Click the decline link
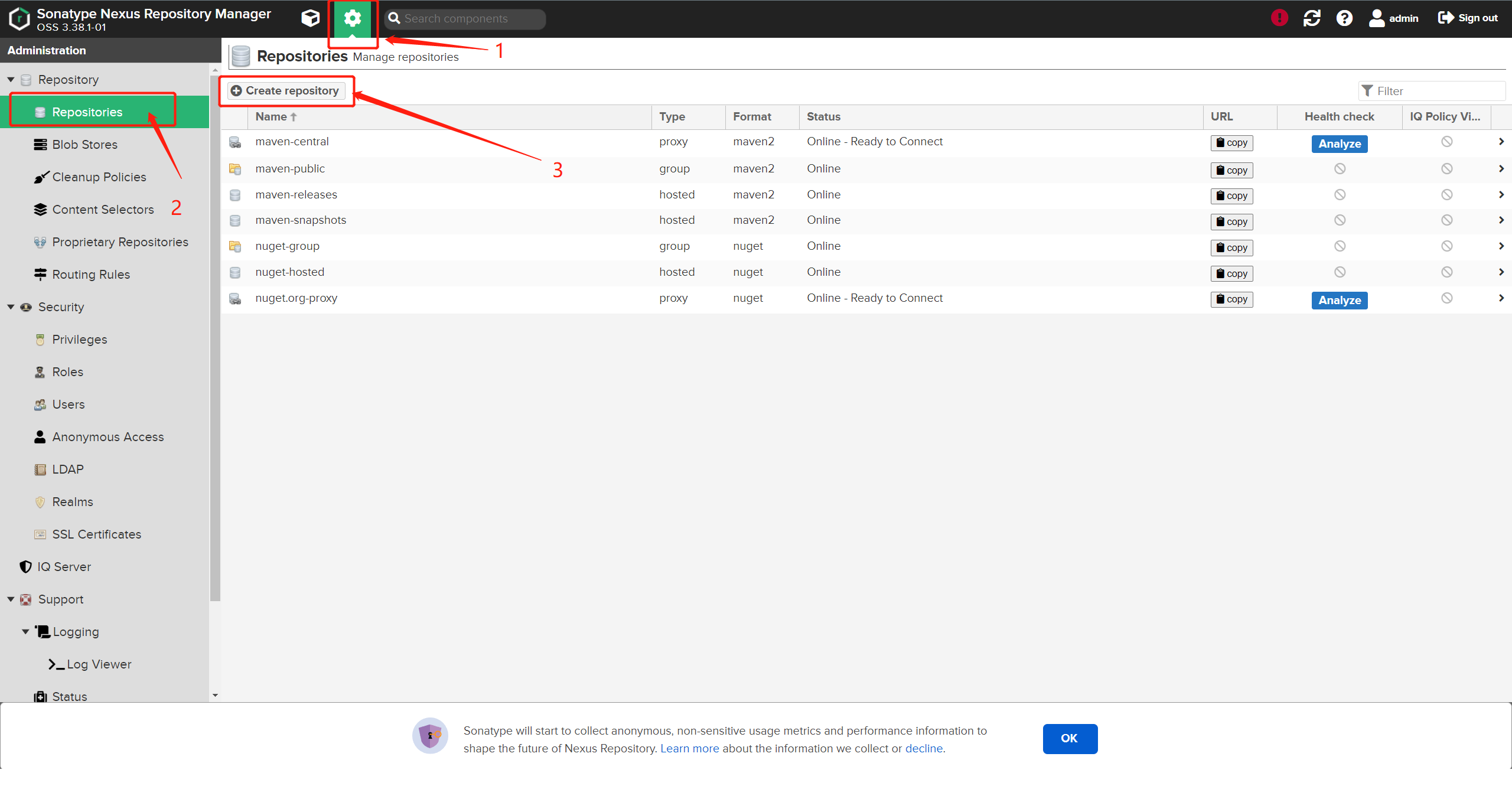Screen dimensions: 1512x786 [x=924, y=748]
